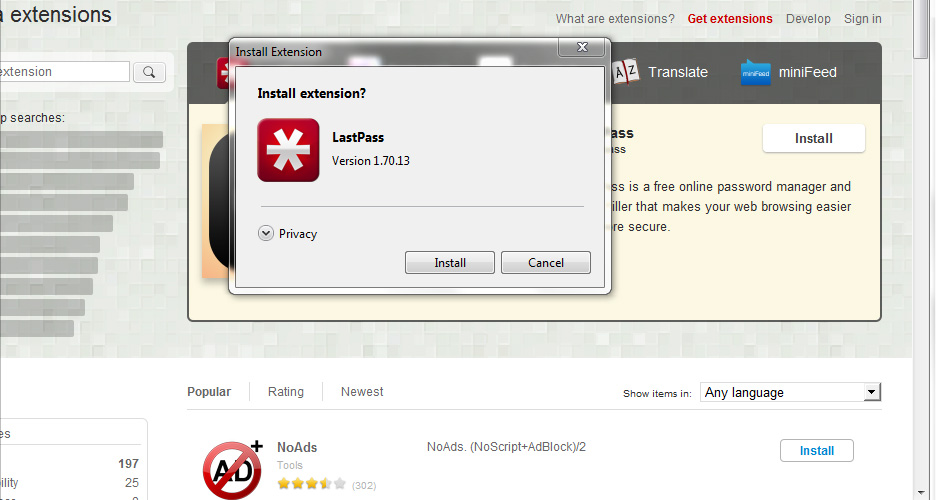The image size is (936, 500).
Task: Install the featured LastPass extension
Action: pos(814,138)
